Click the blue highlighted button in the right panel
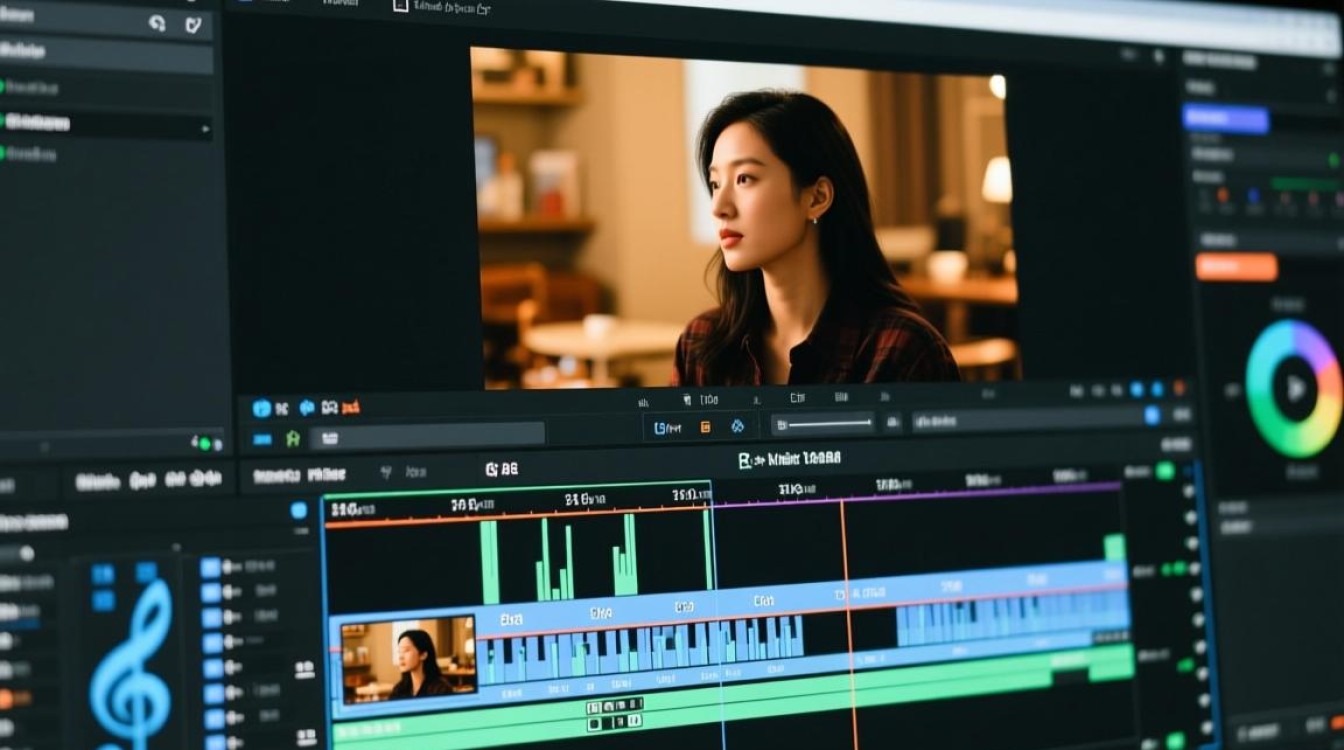1344x750 pixels. [1225, 119]
